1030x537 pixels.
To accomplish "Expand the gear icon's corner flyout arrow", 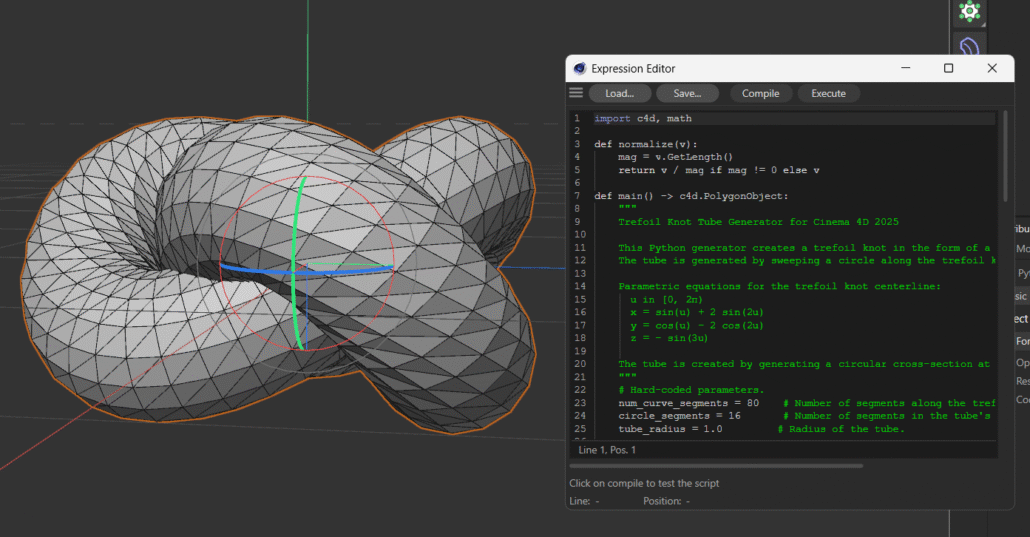I will [982, 24].
